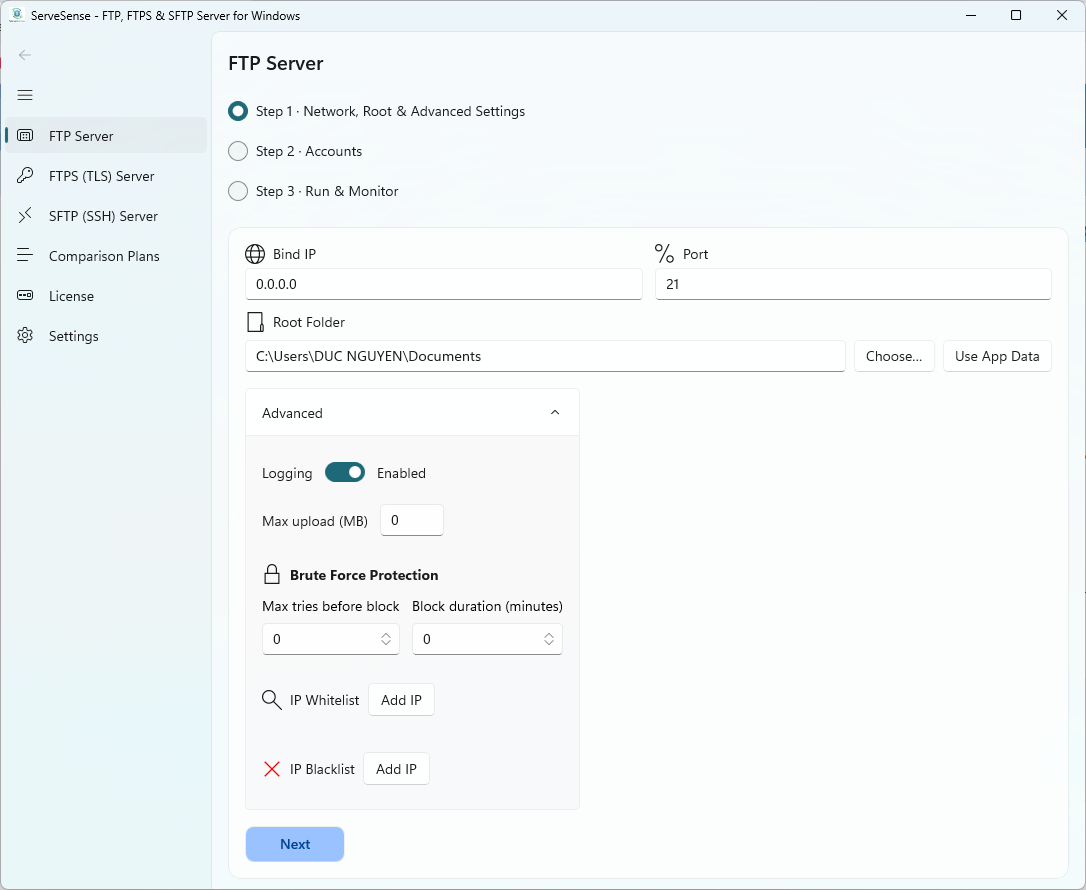Click the Comparison Plans list icon
Screen dimensions: 1086x890
25,256
